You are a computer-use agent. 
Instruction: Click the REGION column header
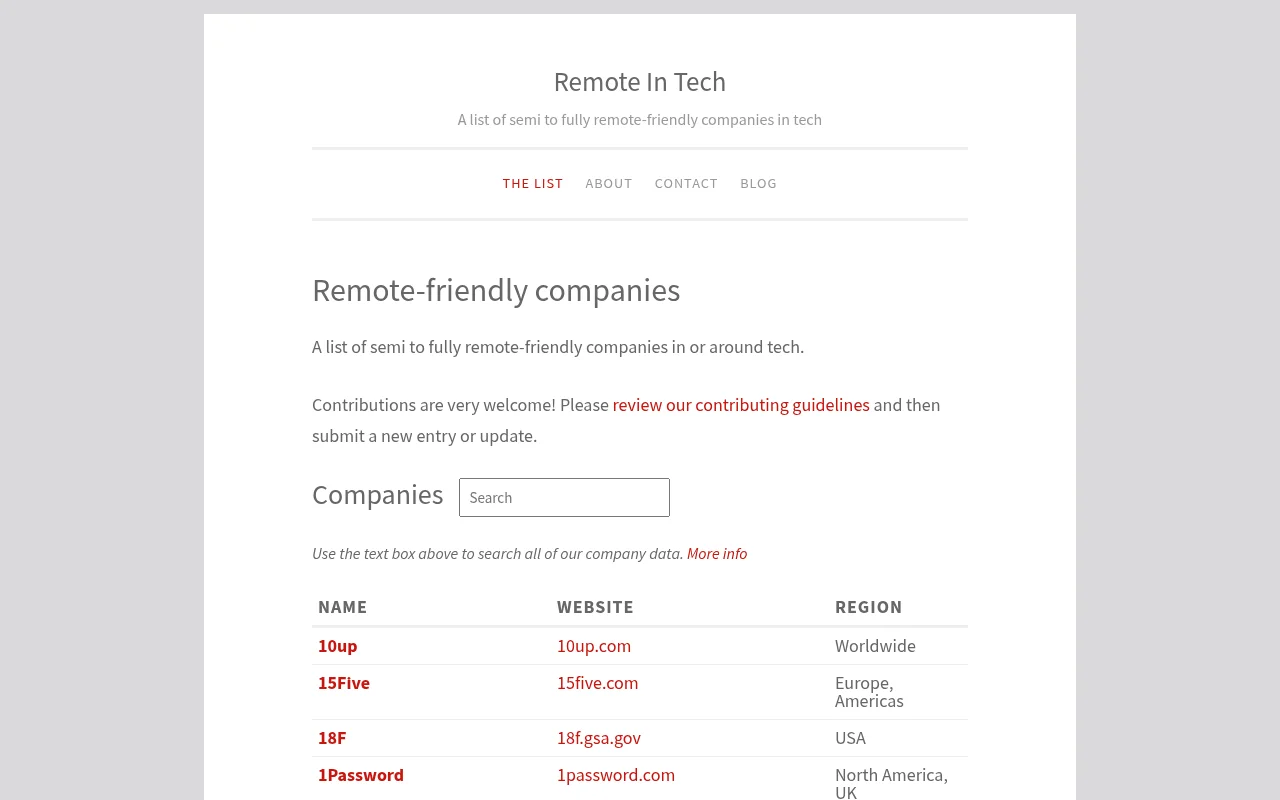point(869,607)
